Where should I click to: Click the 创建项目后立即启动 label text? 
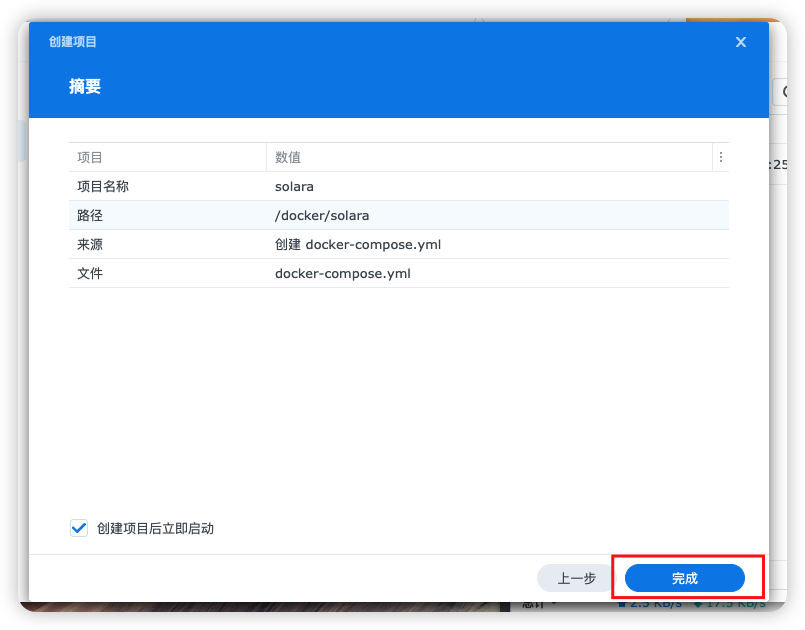tap(155, 528)
